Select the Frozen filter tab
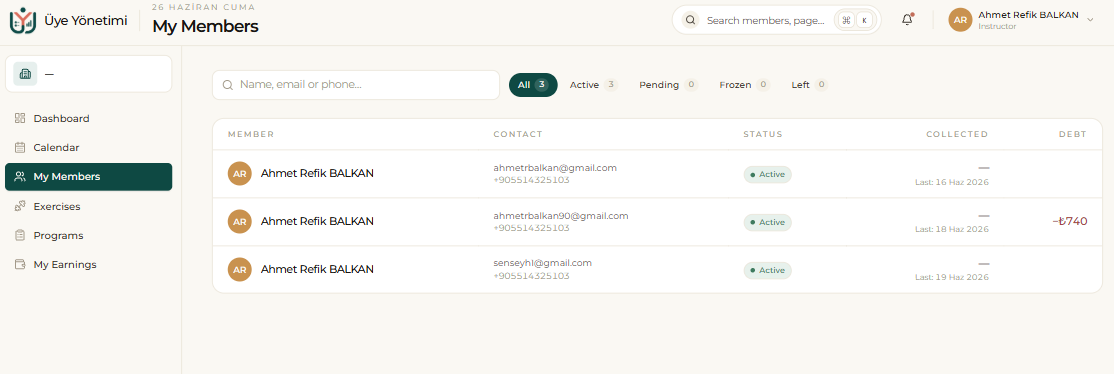1114x374 pixels. coord(744,85)
